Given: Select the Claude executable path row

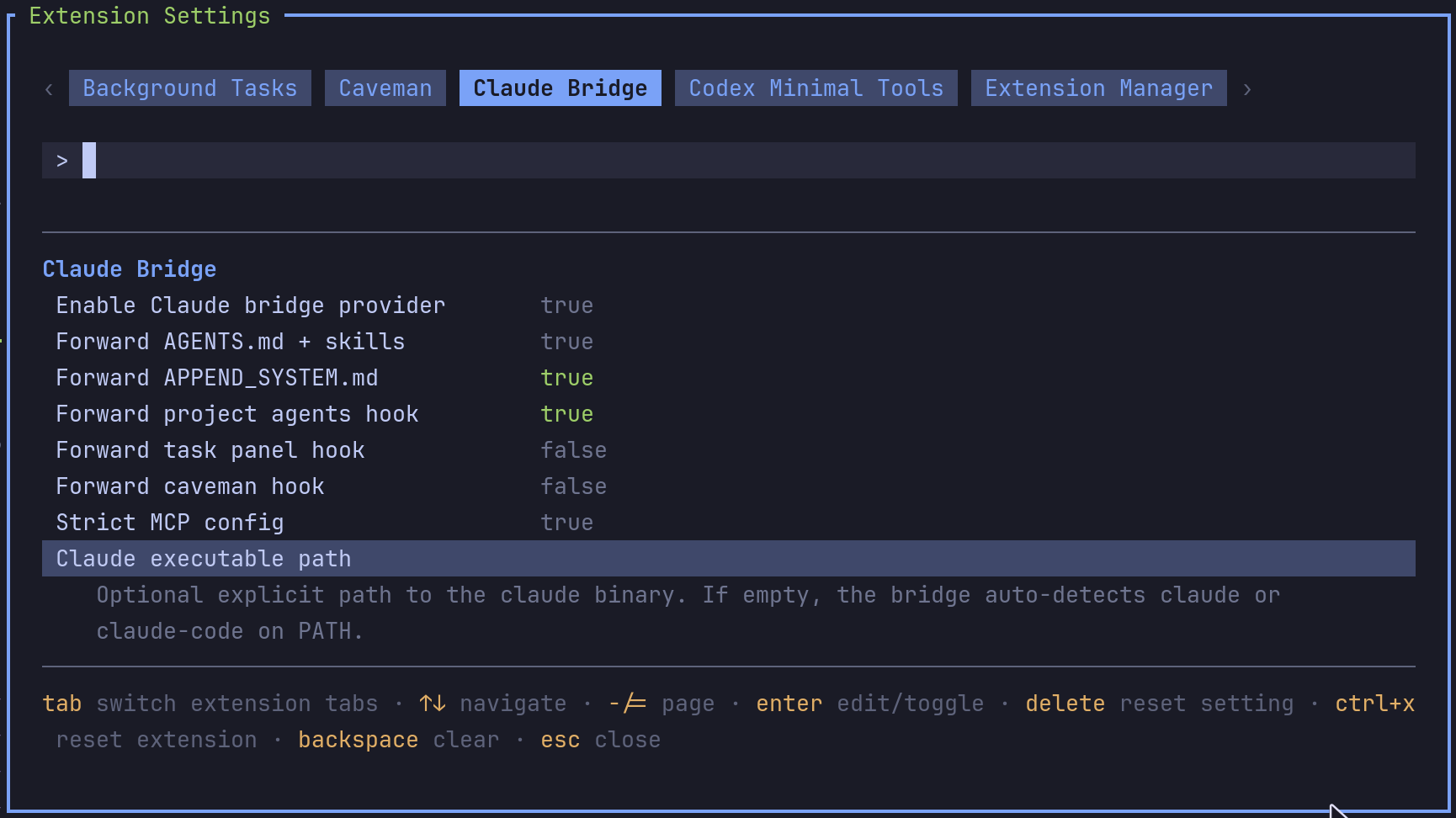Looking at the screenshot, I should pyautogui.click(x=729, y=559).
